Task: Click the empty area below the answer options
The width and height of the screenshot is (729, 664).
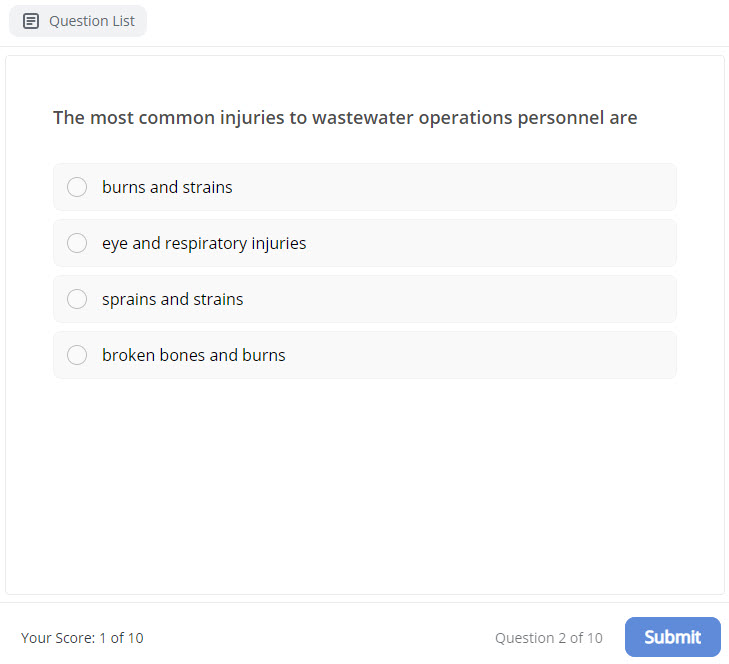Action: coord(365,480)
